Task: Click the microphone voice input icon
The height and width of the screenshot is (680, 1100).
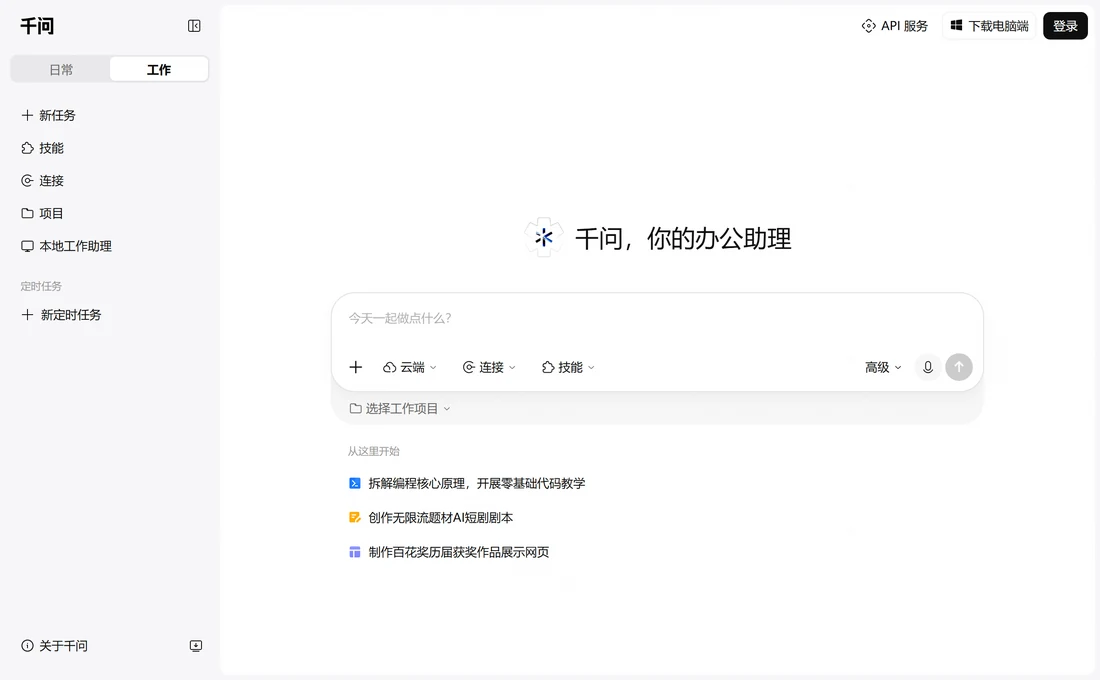Action: click(x=927, y=367)
